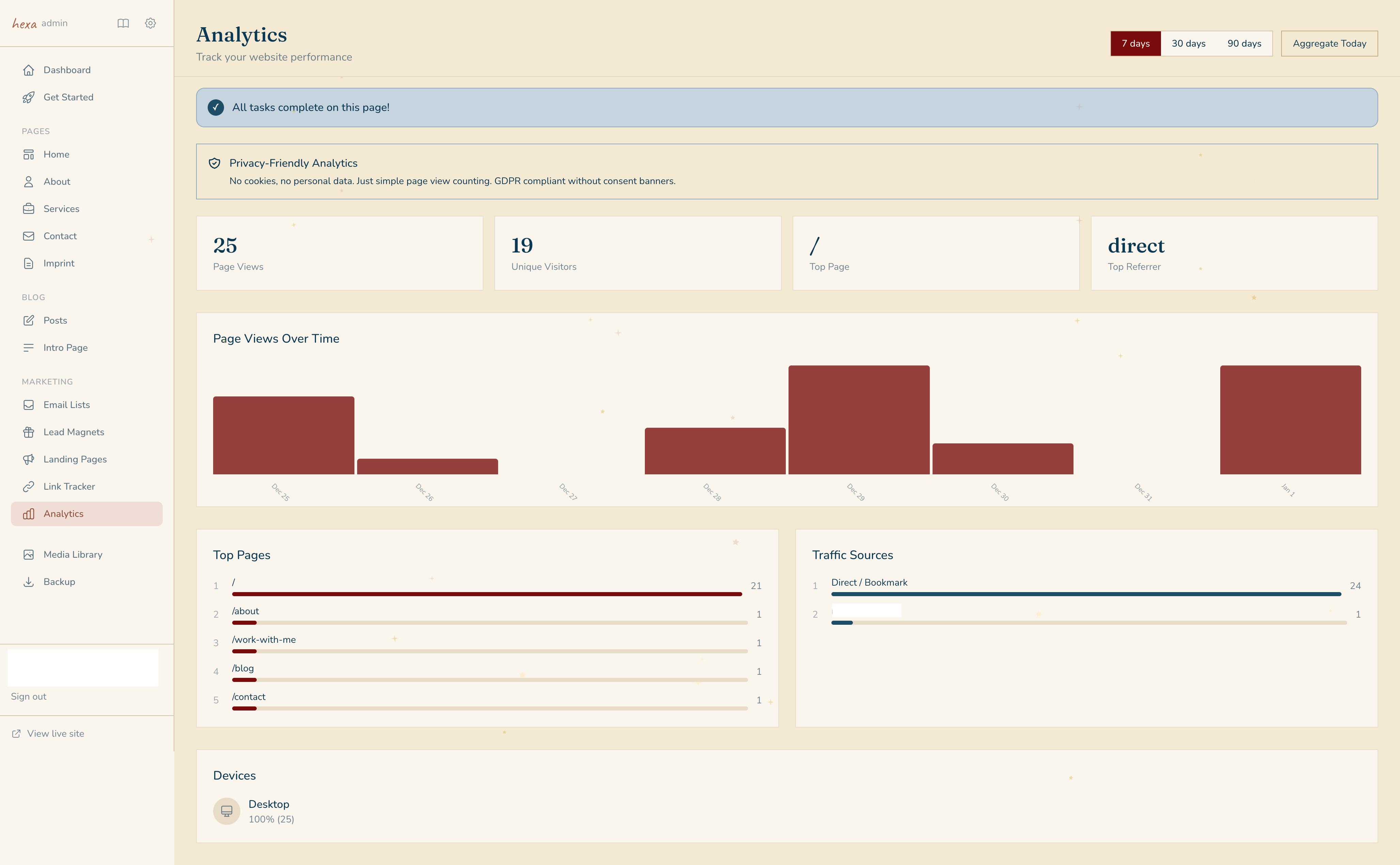Click the Backup download icon
This screenshot has height=865, width=1400.
[29, 581]
